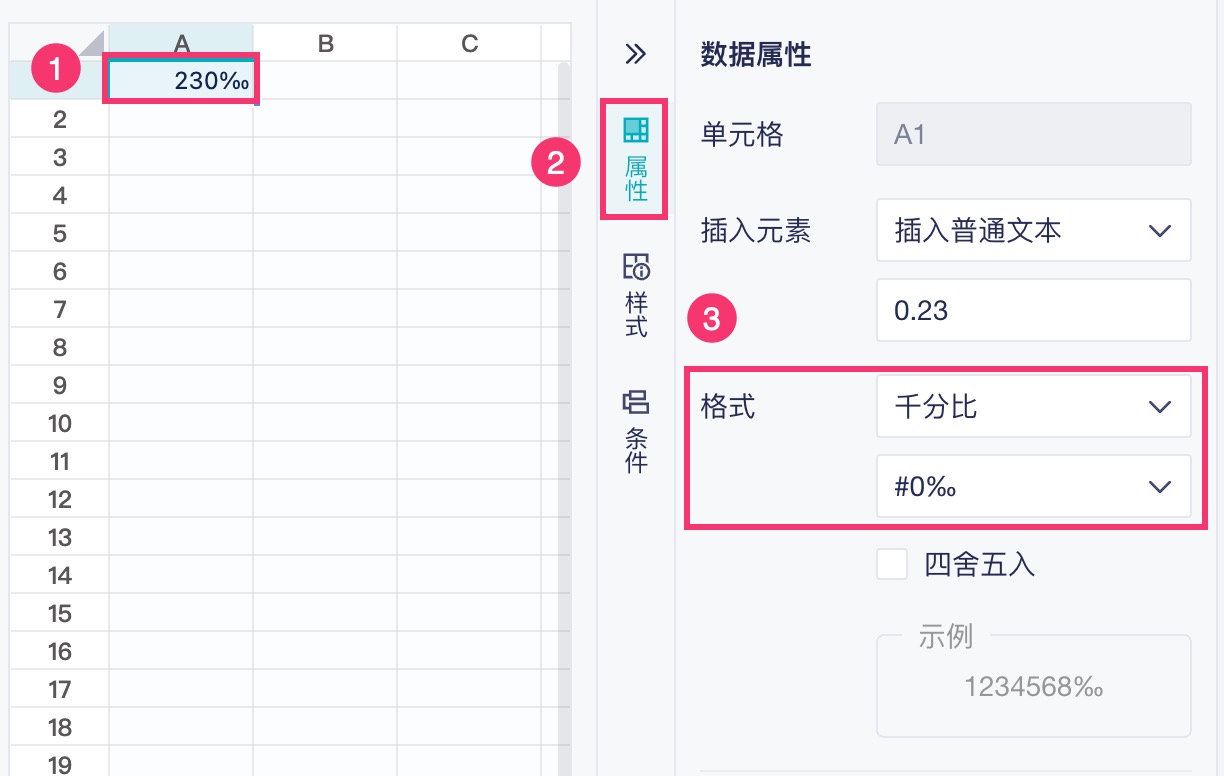Open the 条件 (condition) panel icon

click(635, 431)
